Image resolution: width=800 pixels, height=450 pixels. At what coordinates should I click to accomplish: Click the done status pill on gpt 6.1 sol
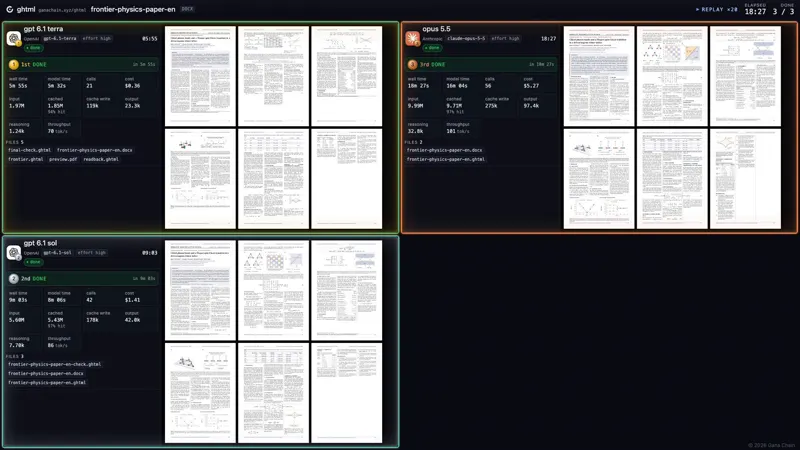[34, 262]
